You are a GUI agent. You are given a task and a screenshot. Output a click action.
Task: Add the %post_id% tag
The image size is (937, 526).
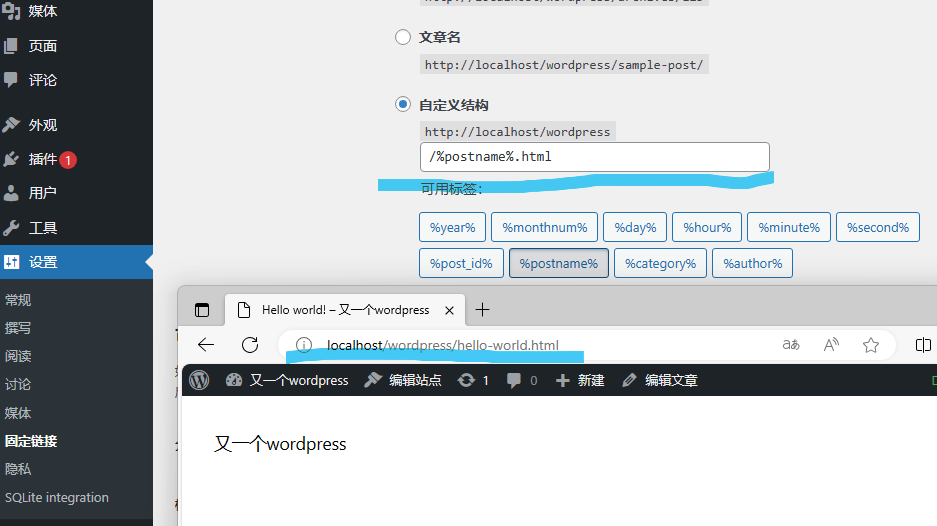pyautogui.click(x=461, y=264)
